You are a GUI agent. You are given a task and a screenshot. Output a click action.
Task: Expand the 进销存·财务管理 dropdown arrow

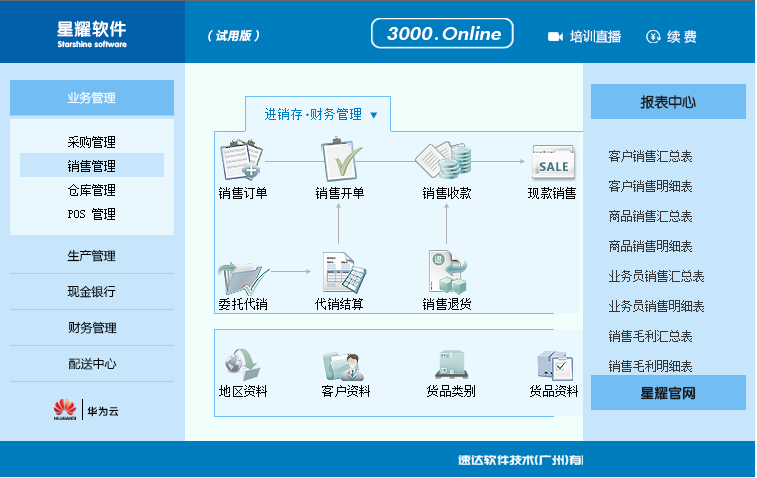[374, 115]
